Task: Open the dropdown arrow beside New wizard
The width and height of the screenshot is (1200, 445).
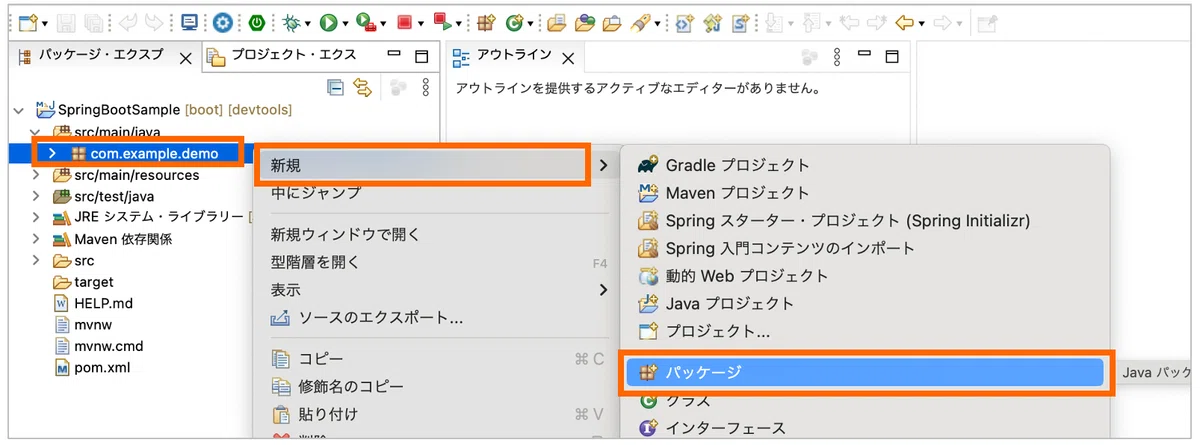Action: [x=47, y=22]
